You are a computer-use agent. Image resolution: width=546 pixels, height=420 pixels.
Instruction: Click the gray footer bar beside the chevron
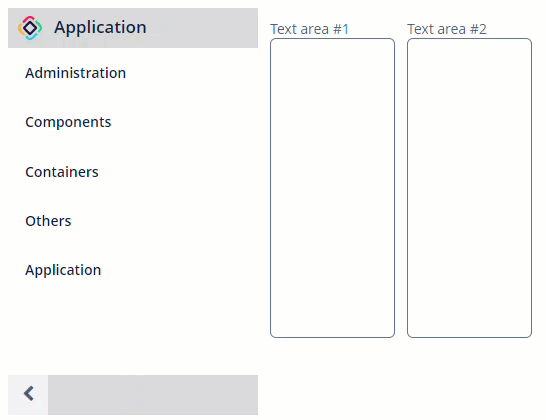coord(153,395)
